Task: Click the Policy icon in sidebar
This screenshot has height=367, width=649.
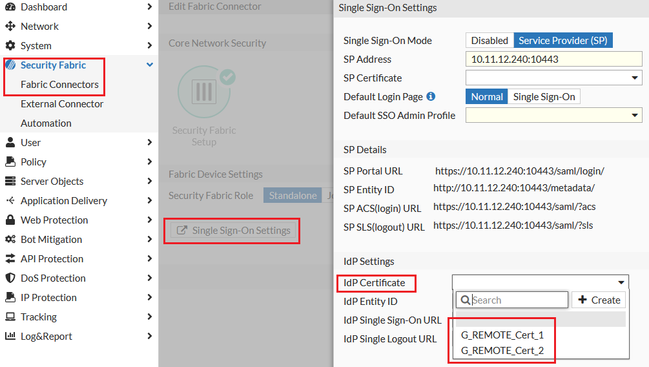Action: 10,162
